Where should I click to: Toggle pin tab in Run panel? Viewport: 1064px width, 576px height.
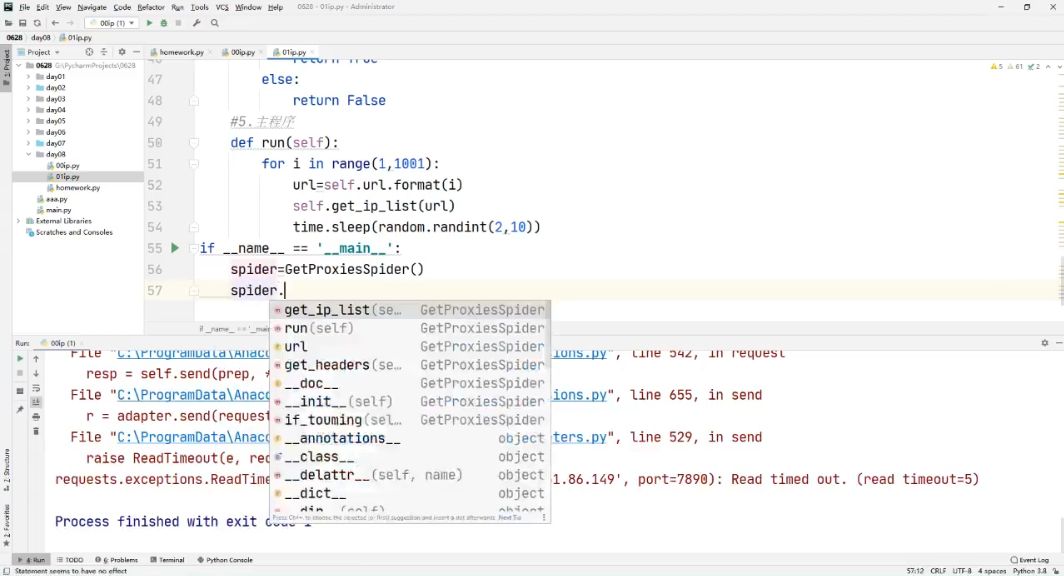point(19,409)
